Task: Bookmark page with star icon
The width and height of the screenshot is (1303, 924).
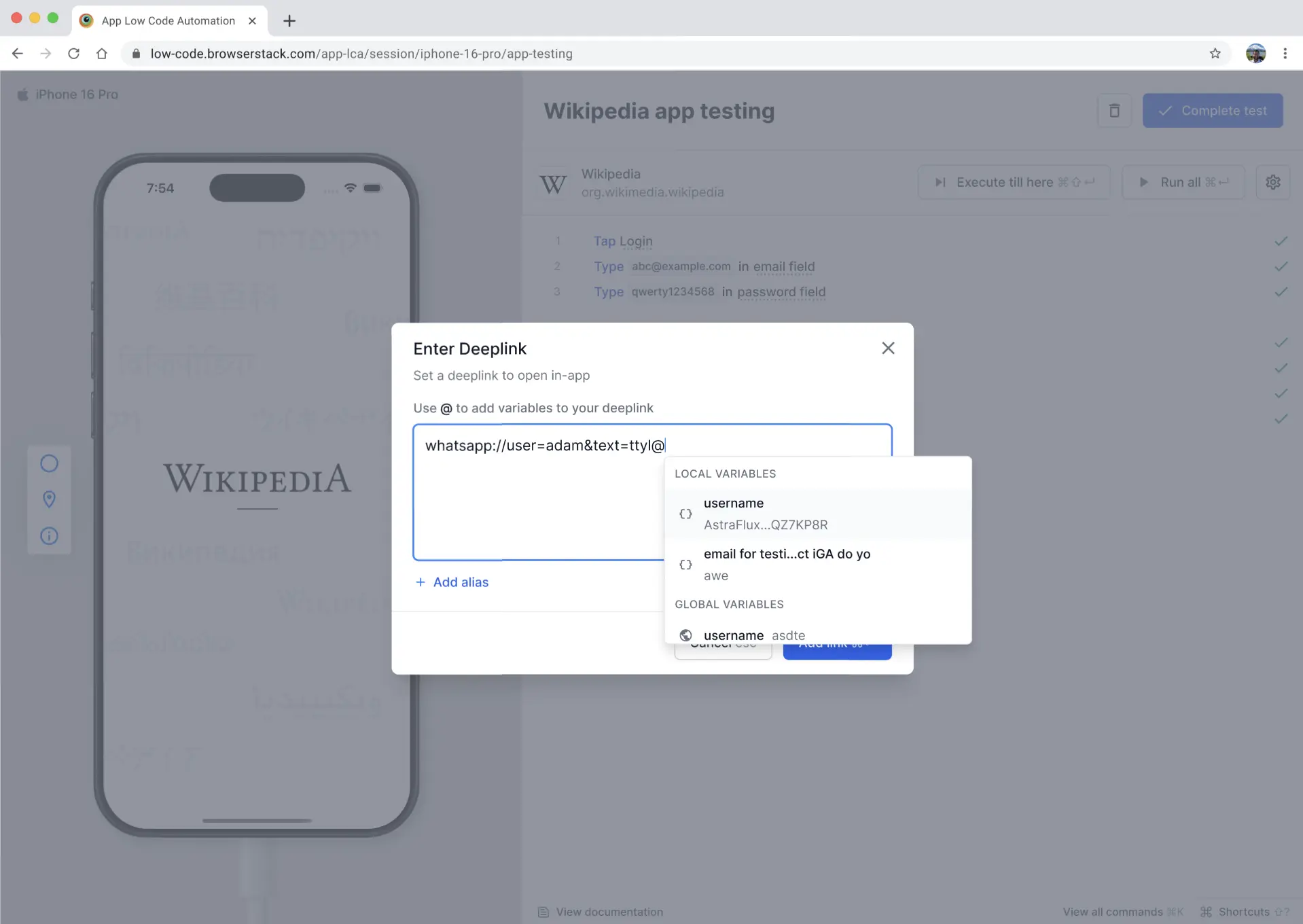Action: [1215, 54]
